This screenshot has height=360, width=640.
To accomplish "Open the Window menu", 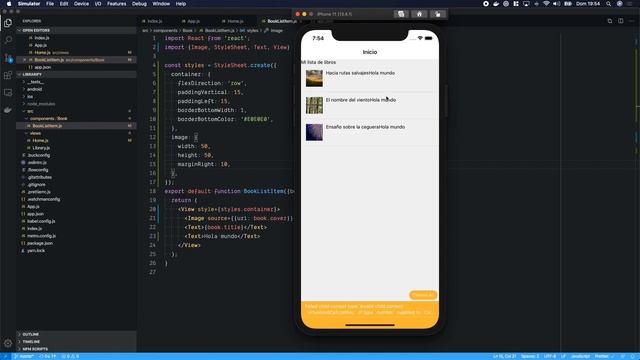I will [x=161, y=4].
